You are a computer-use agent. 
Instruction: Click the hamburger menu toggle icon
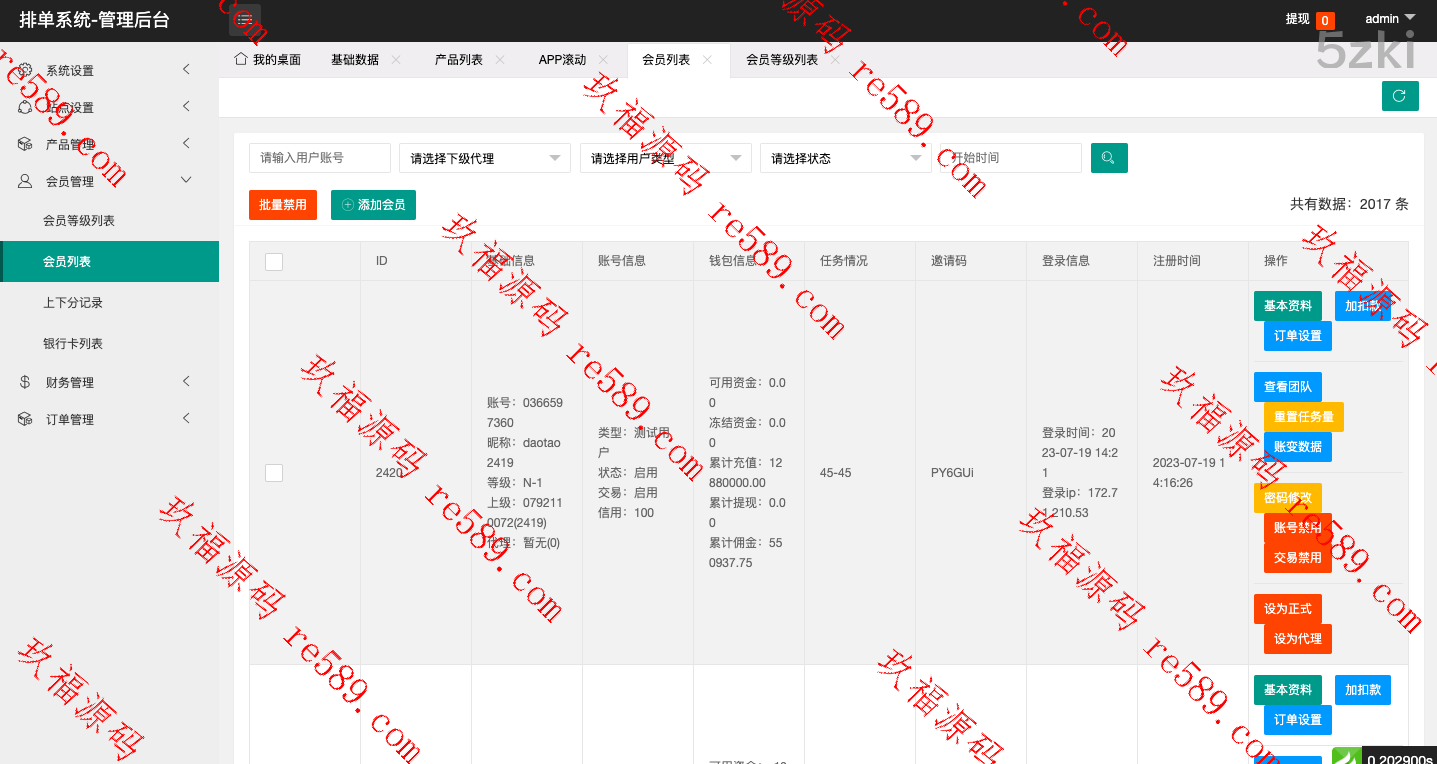coord(245,20)
